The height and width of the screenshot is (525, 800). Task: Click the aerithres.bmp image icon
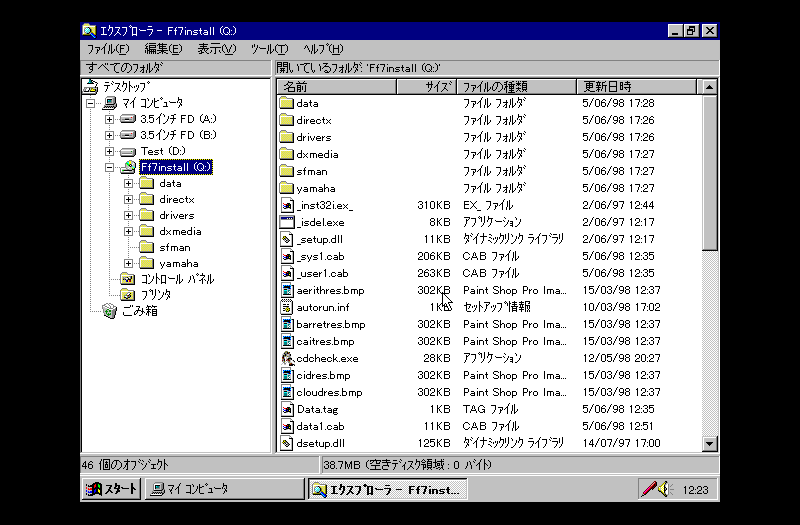tap(287, 290)
